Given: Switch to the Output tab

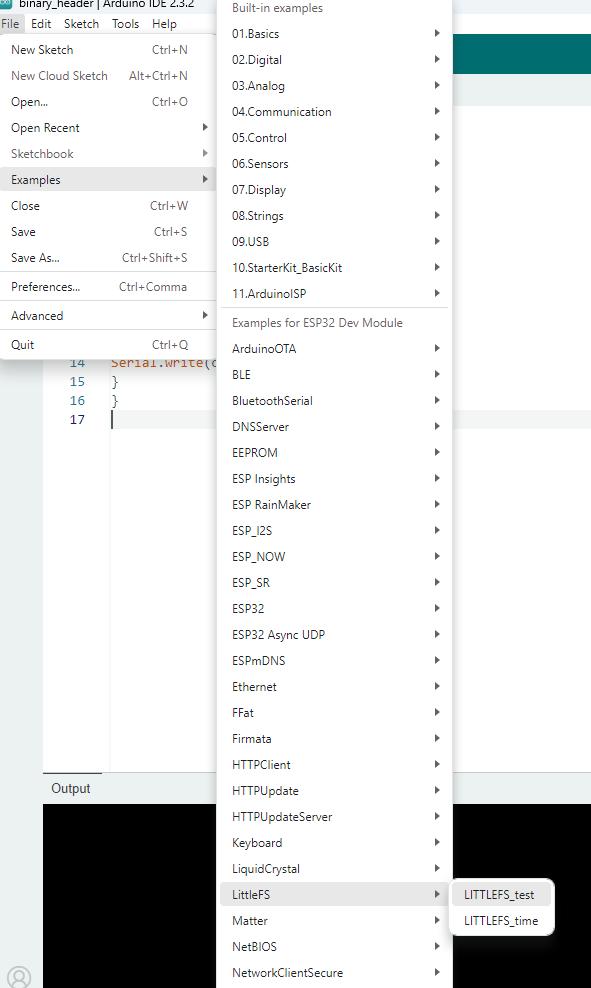Looking at the screenshot, I should 70,788.
